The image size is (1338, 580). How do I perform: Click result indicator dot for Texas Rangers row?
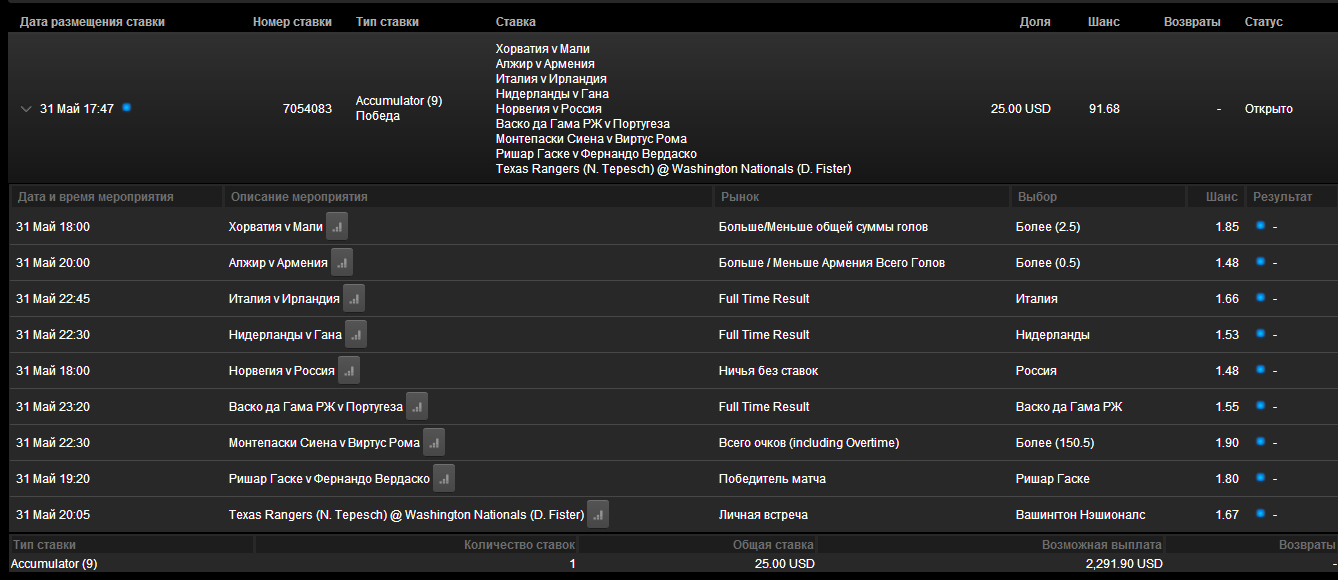(x=1261, y=514)
